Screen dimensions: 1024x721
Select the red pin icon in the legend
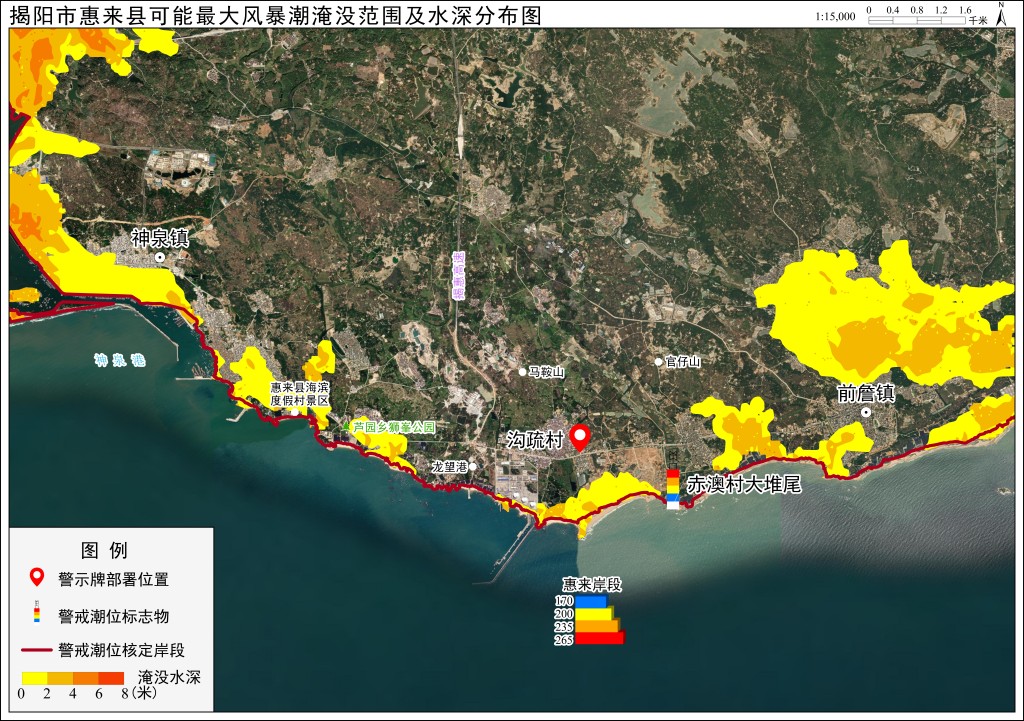pos(37,577)
